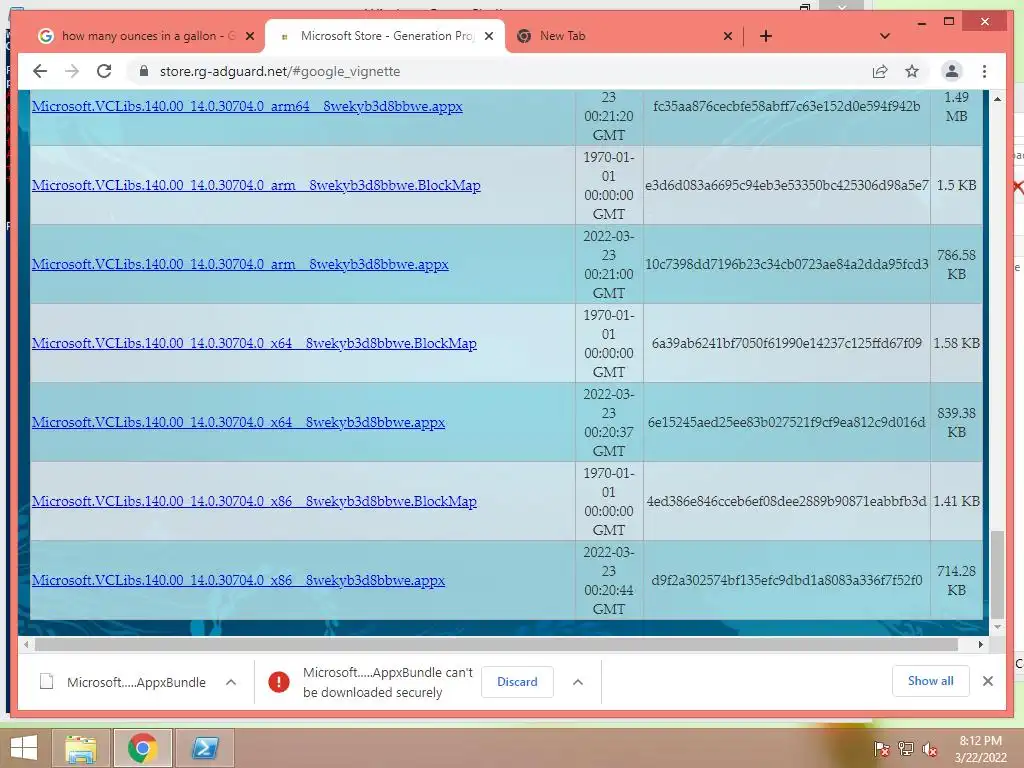Screen dimensions: 1024x768
Task: Bookmark this page with the star icon
Action: pos(912,71)
